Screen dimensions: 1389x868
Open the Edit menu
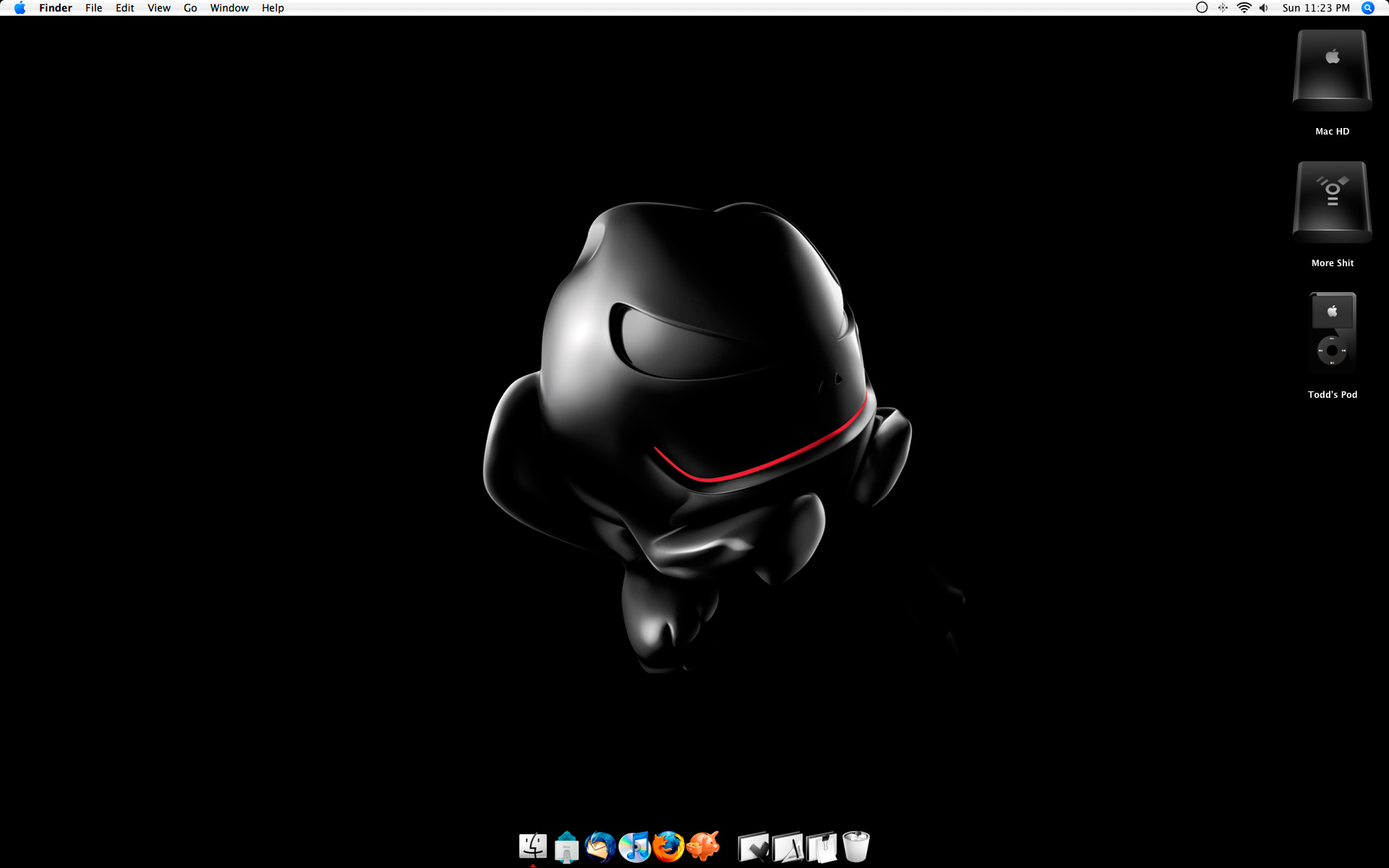pos(125,8)
